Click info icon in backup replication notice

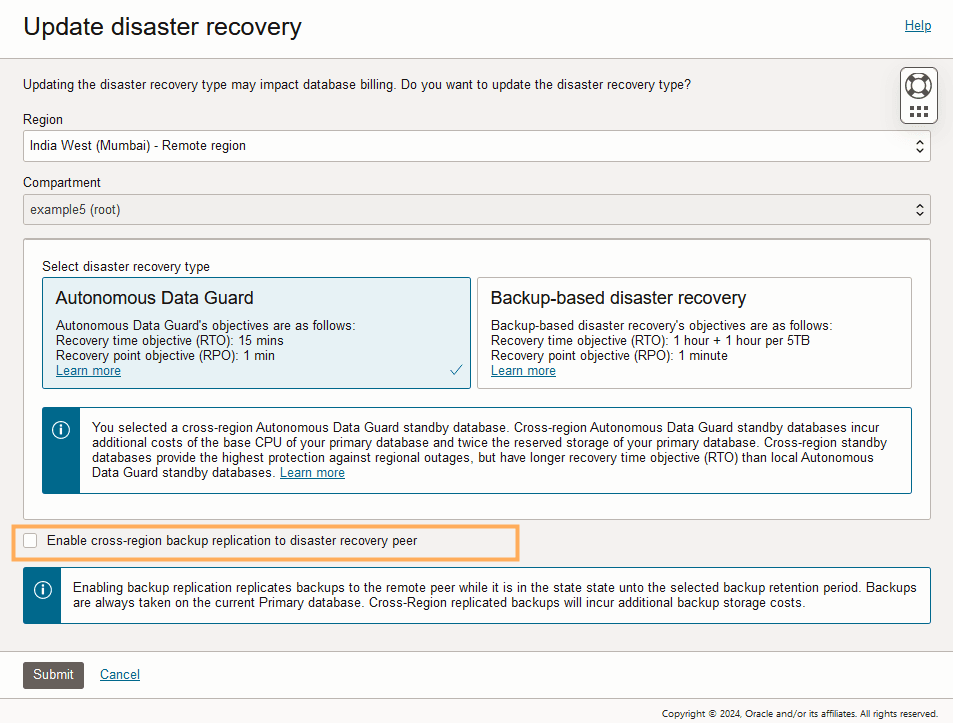(43, 590)
